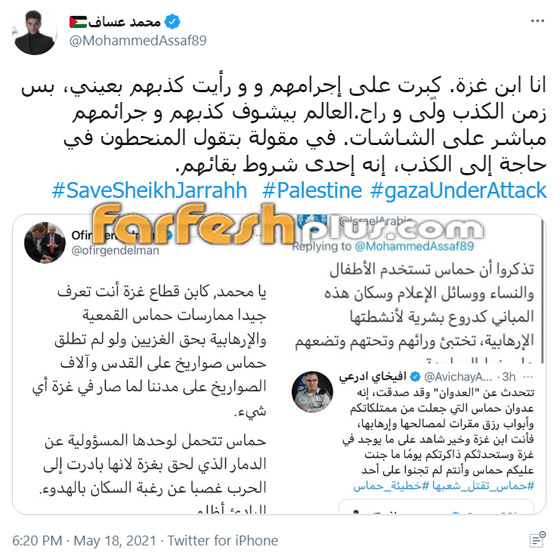Open the #خطيئة_حماس hashtag
The image size is (560, 559).
coord(391,486)
